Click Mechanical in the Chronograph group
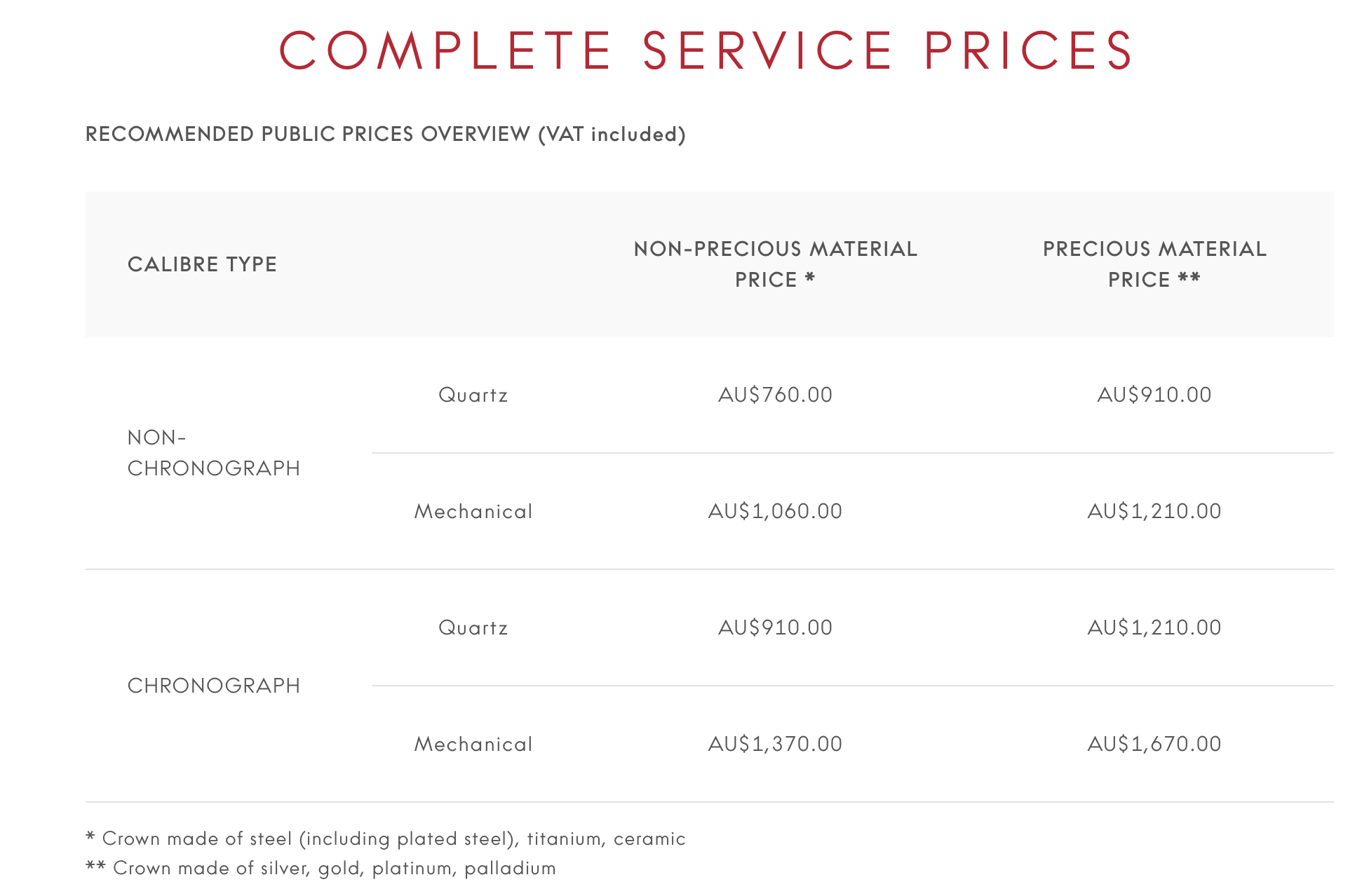 click(x=473, y=745)
